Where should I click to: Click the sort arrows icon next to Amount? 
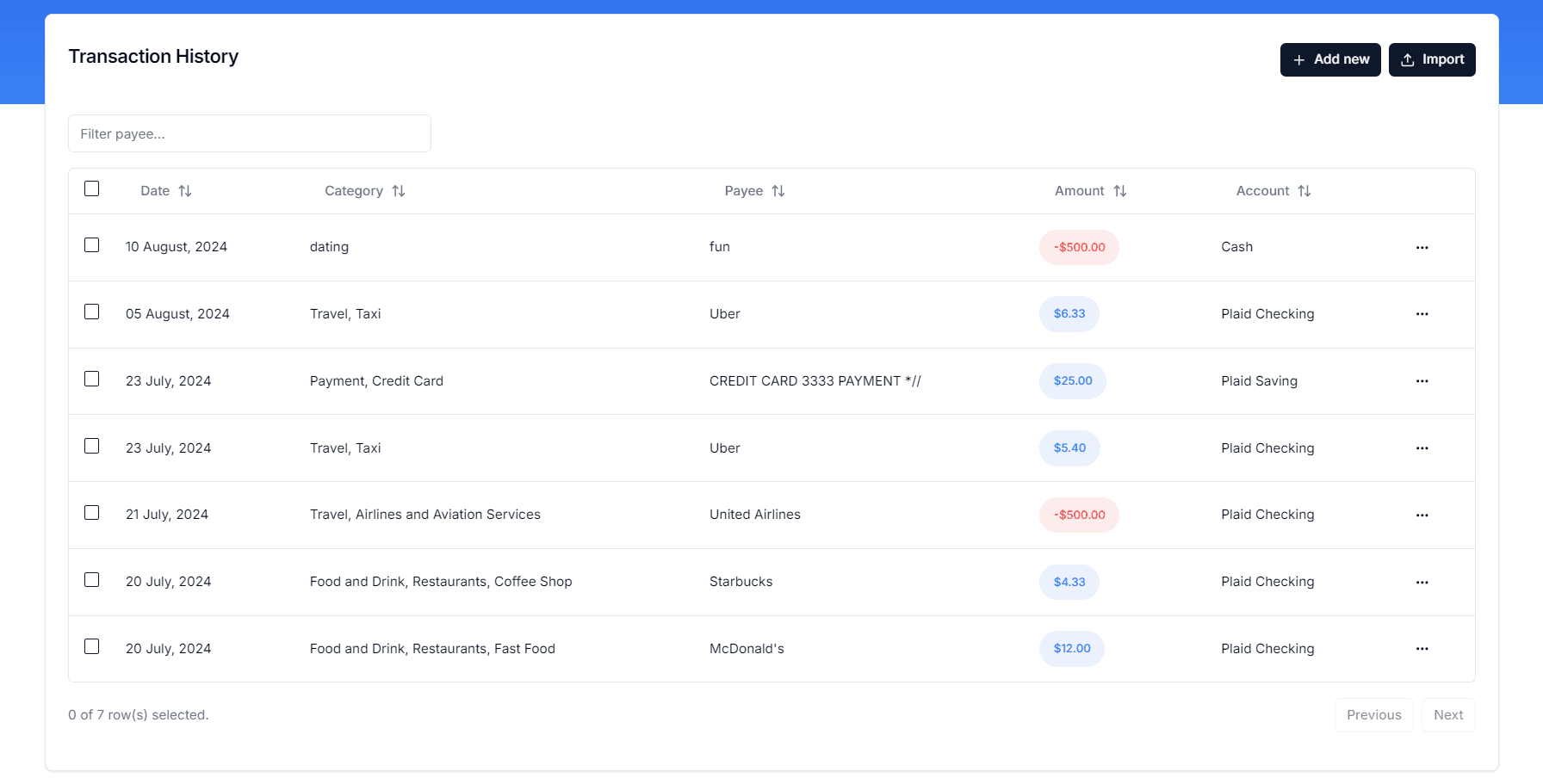point(1120,191)
